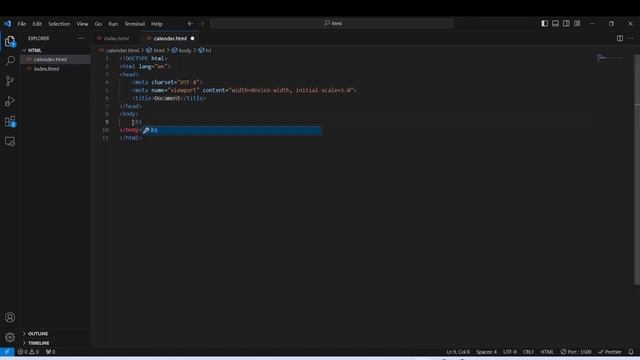Change file encoding UTF-8
Image resolution: width=640 pixels, height=360 pixels.
(x=509, y=351)
